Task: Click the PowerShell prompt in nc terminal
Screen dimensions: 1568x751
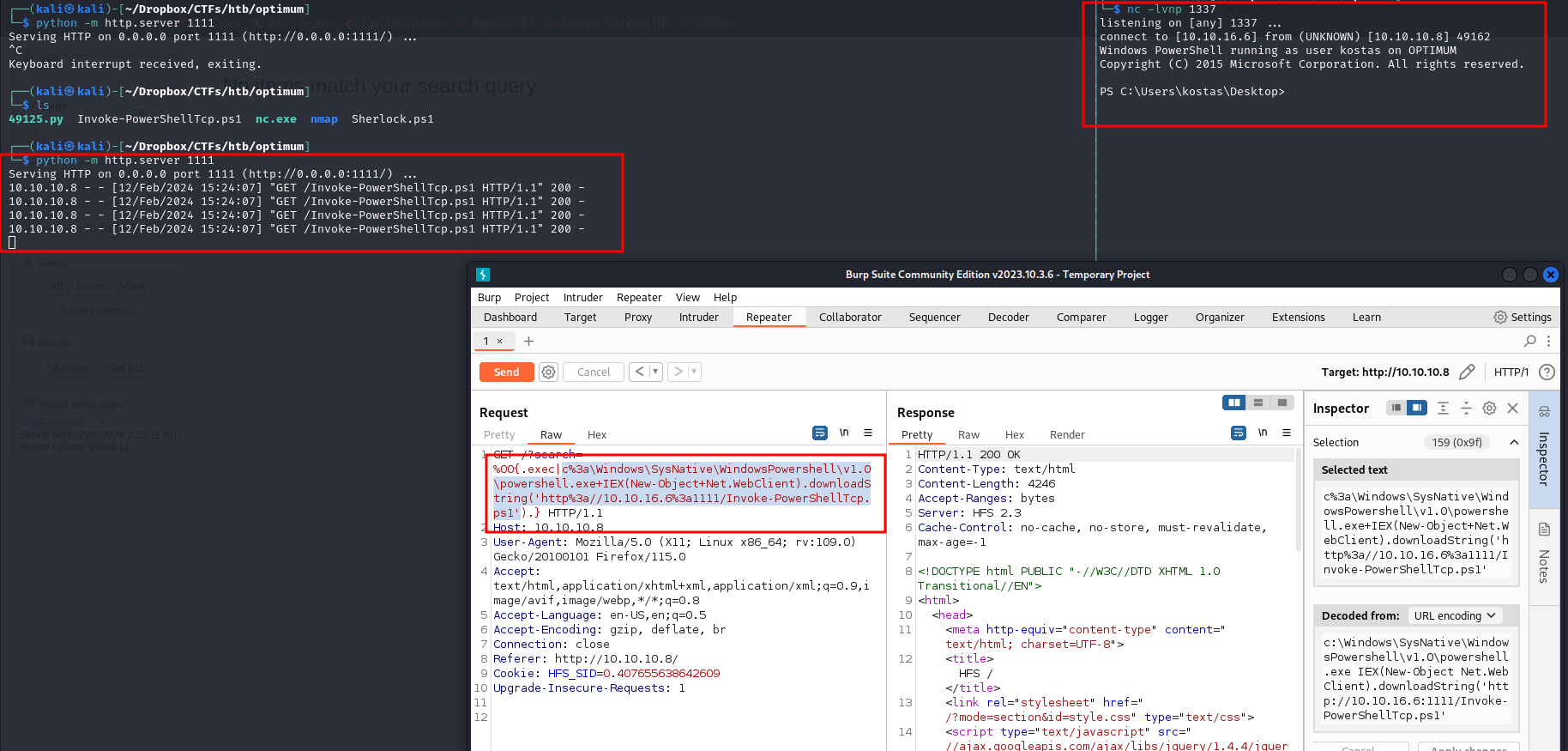Action: click(1192, 91)
